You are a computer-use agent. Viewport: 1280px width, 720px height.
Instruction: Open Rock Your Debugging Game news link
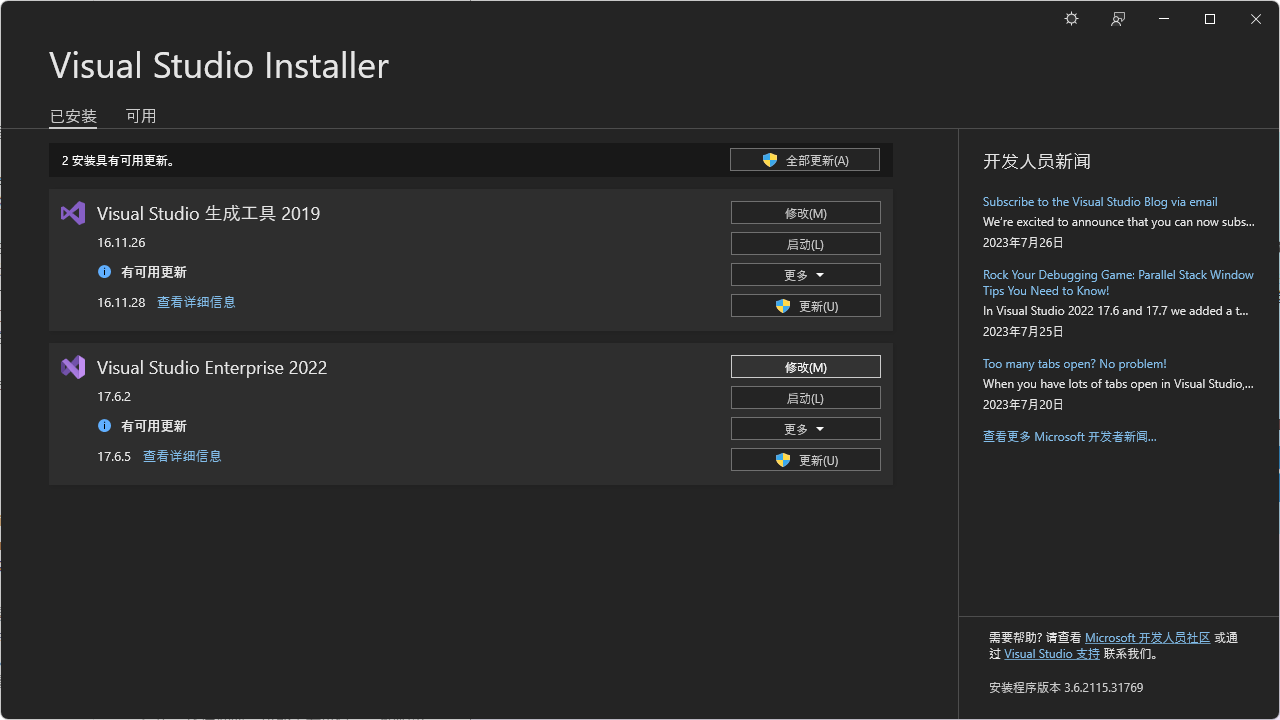(x=1118, y=282)
